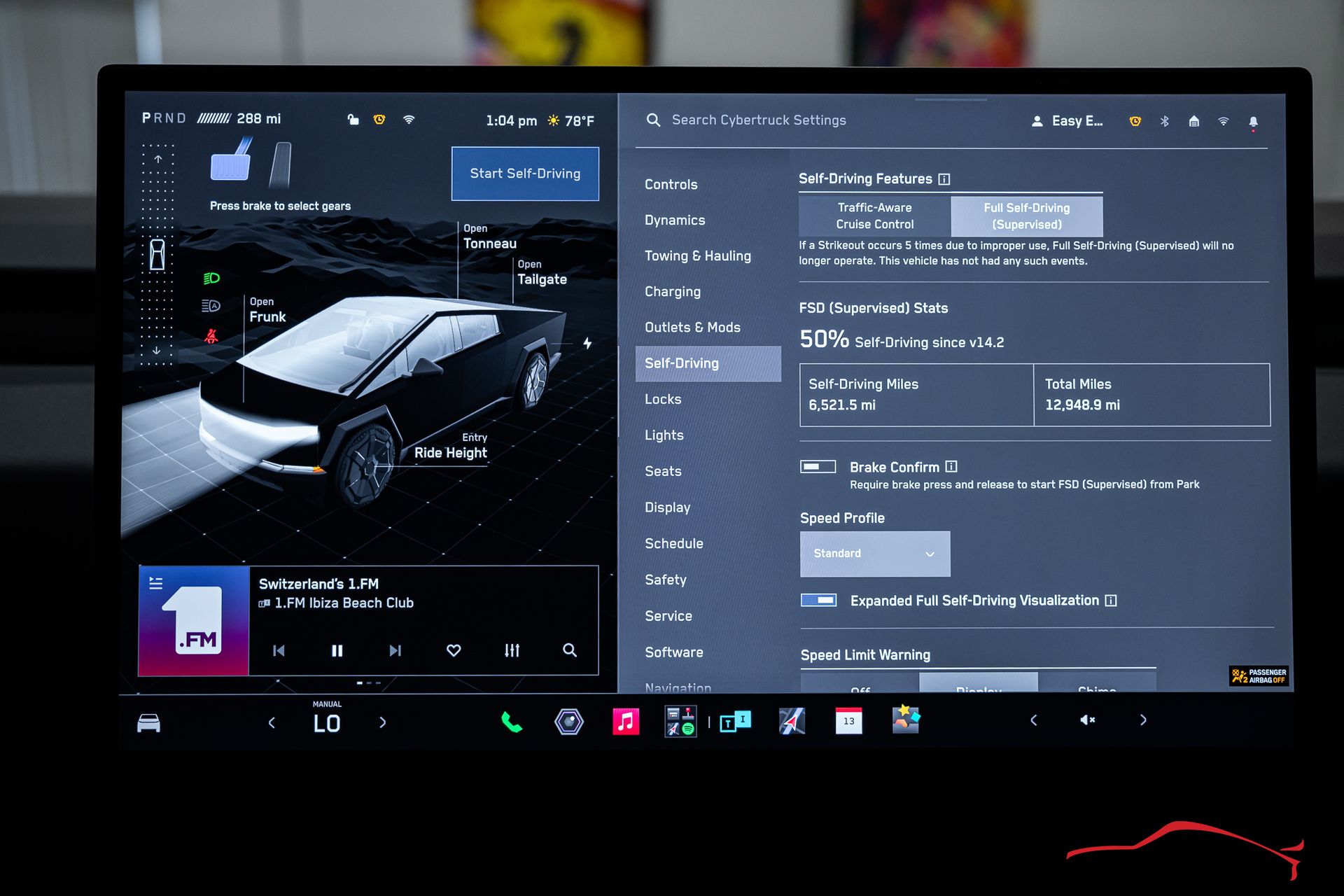1344x896 pixels.
Task: Open notifications via the bell icon
Action: pos(1254,122)
